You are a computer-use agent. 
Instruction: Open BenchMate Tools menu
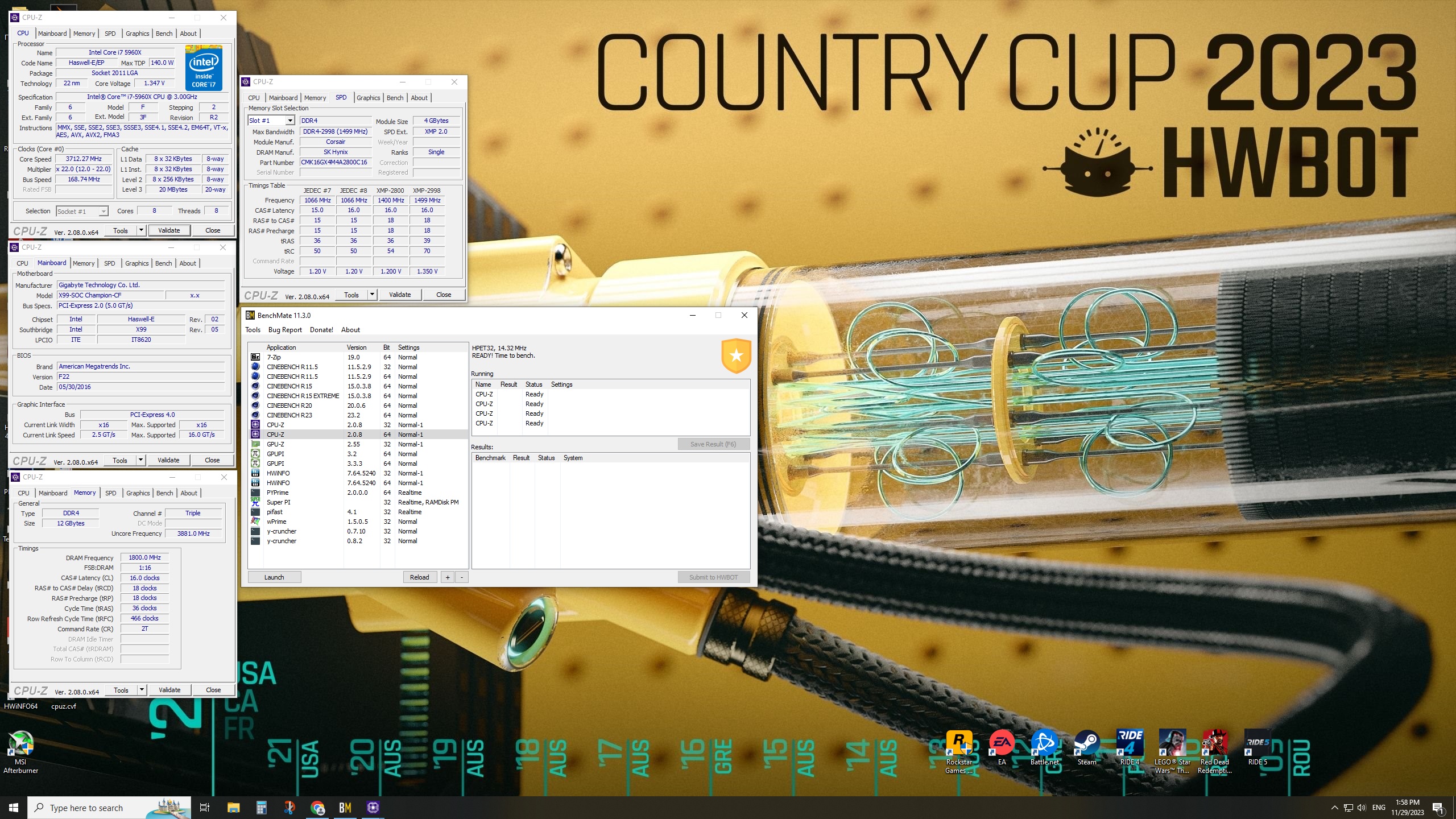(x=253, y=330)
